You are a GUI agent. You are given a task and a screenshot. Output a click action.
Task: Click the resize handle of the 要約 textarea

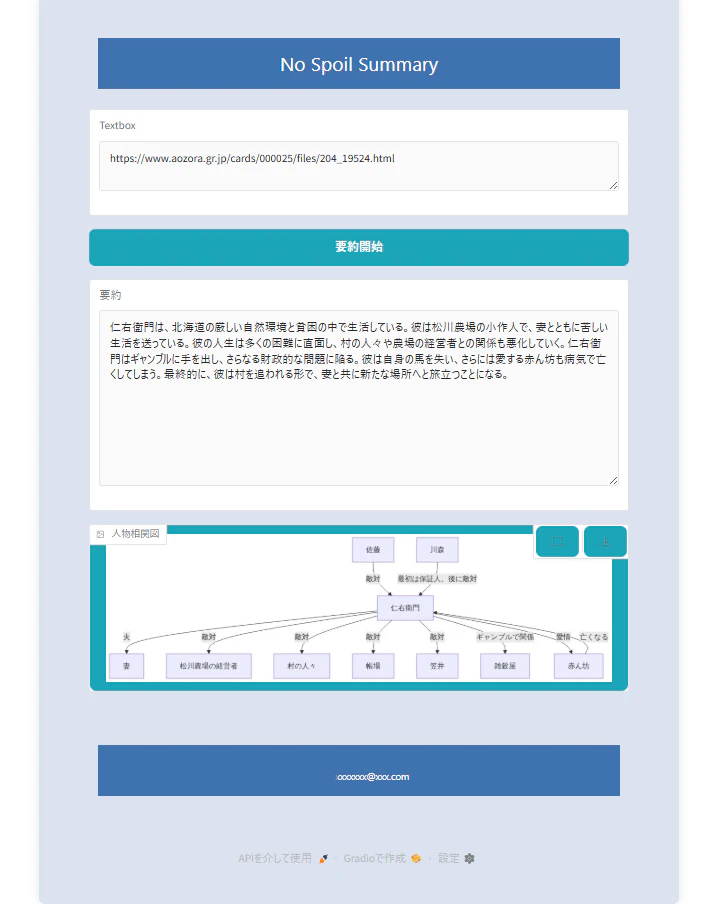(613, 480)
